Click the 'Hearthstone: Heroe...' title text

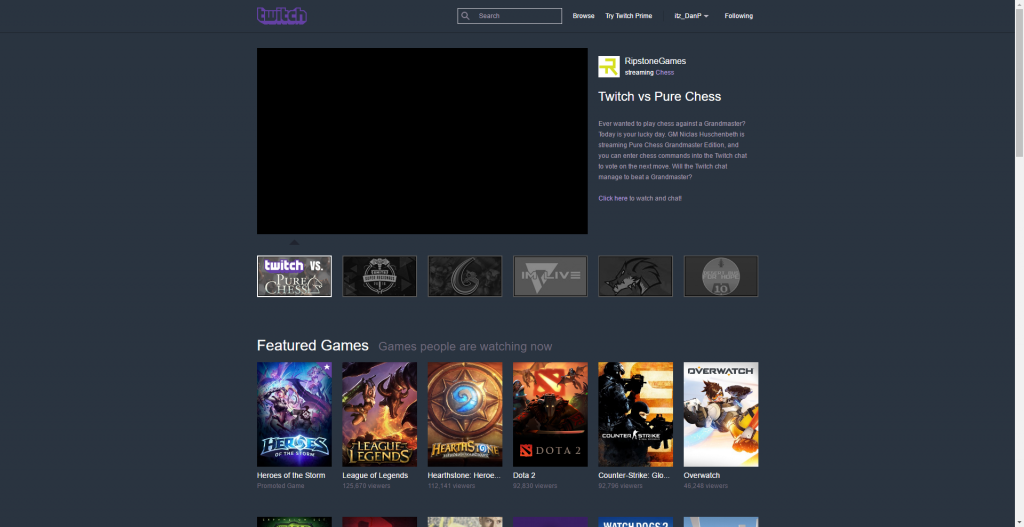point(464,475)
